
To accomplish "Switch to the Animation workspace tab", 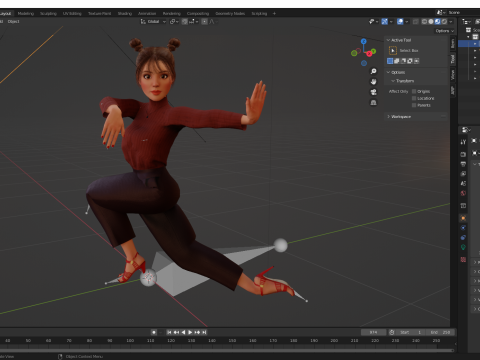I will click(147, 13).
